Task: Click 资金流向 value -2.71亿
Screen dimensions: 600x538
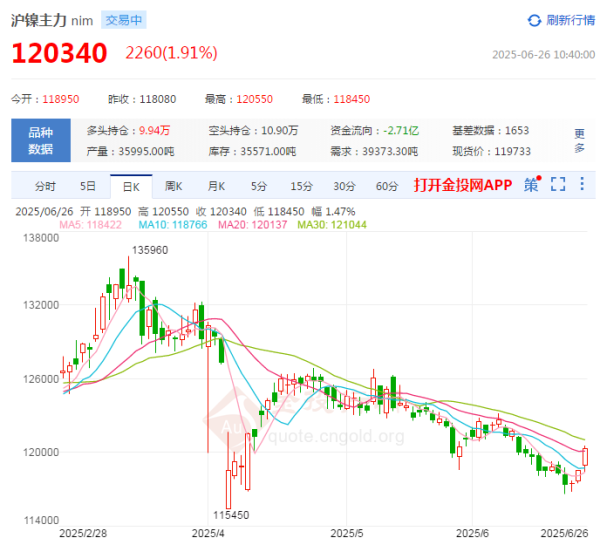Action: (x=401, y=130)
